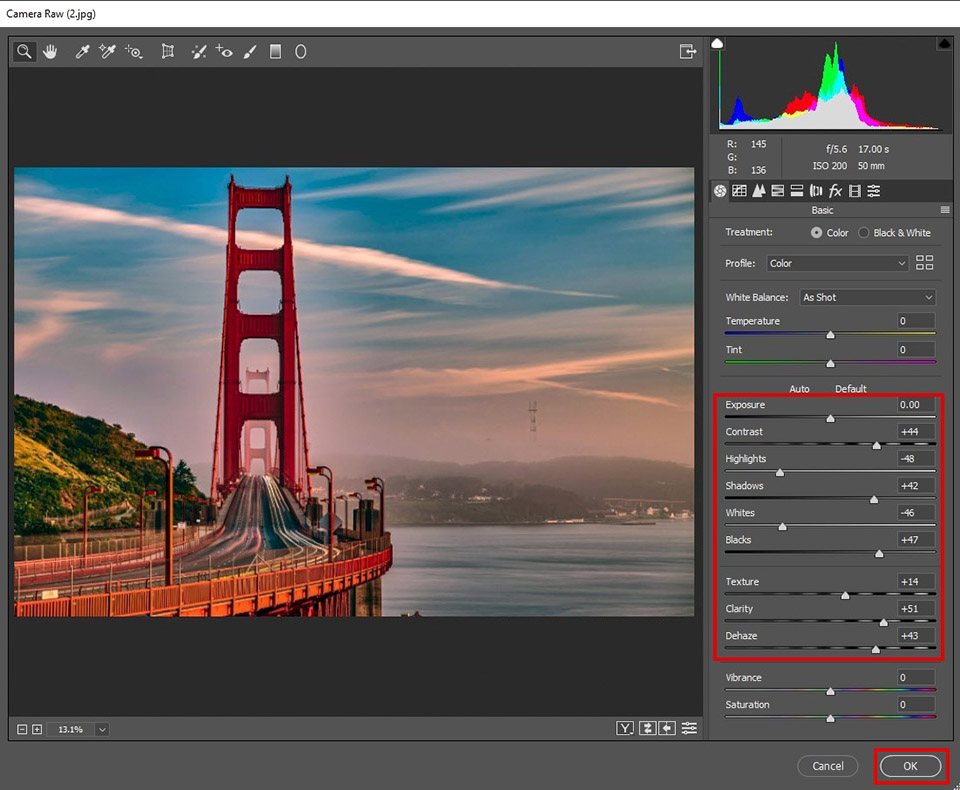Switch to the Tone Curve tab

pos(739,191)
